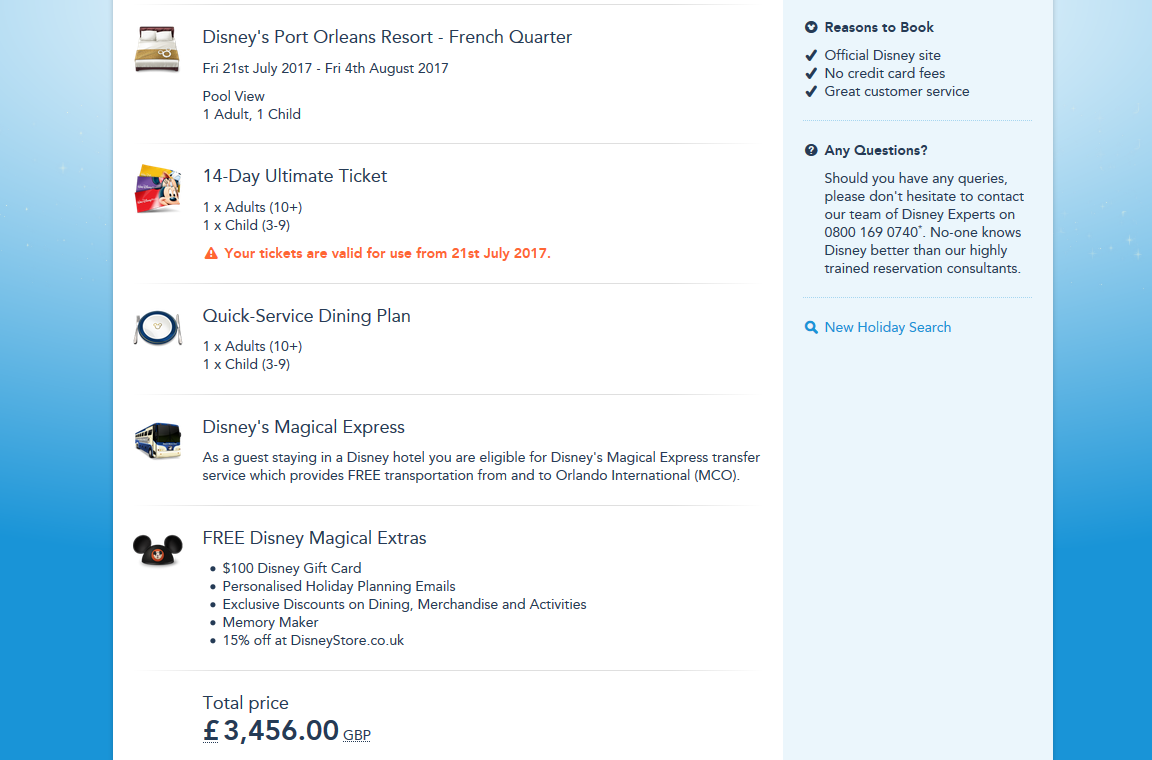Click the FREE Disney Magical Extras heading
The height and width of the screenshot is (760, 1152).
pos(314,538)
